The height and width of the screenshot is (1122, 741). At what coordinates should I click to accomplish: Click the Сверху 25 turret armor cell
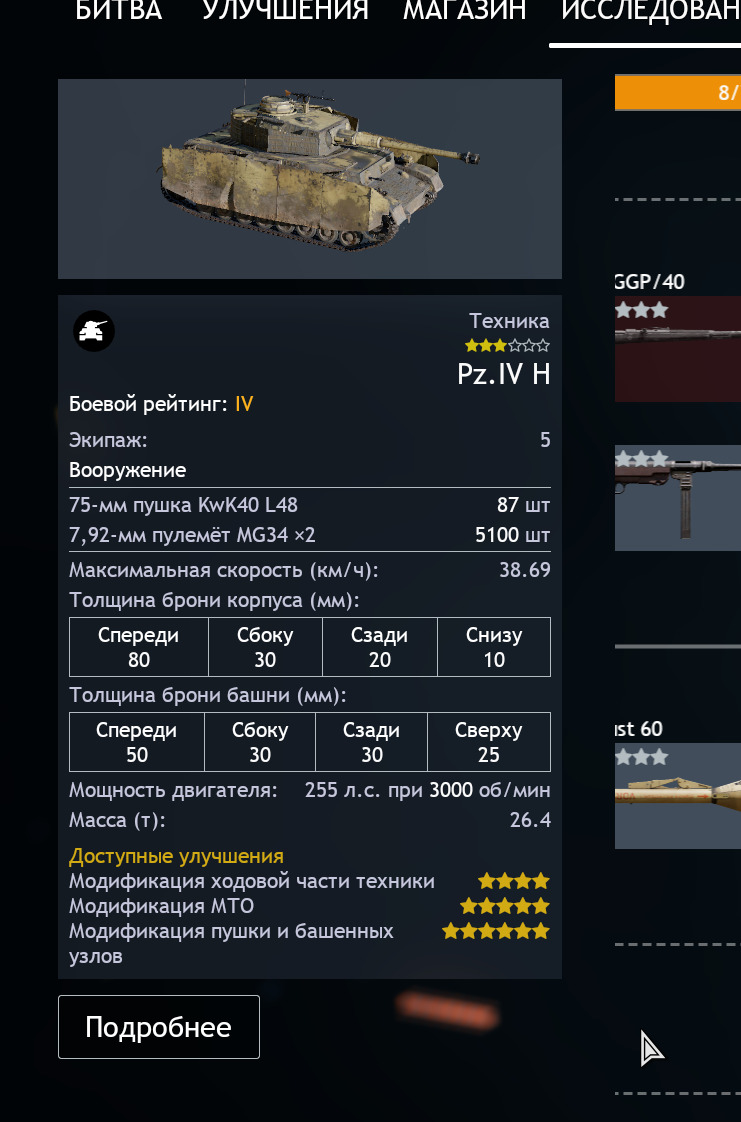(x=489, y=742)
